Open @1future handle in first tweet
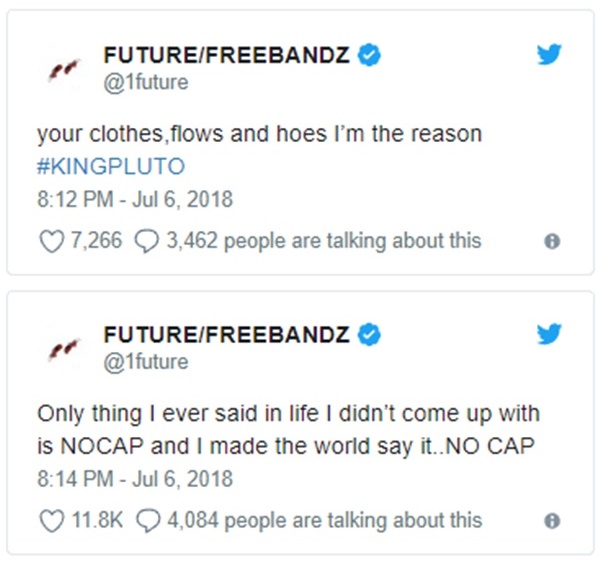Screen dimensions: 600x567 click(145, 82)
